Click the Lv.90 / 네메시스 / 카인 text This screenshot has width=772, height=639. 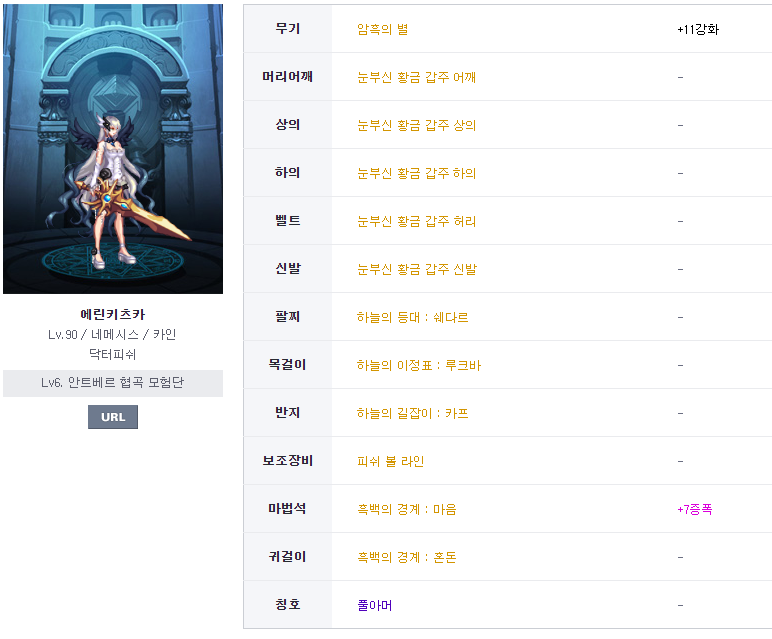[112, 334]
